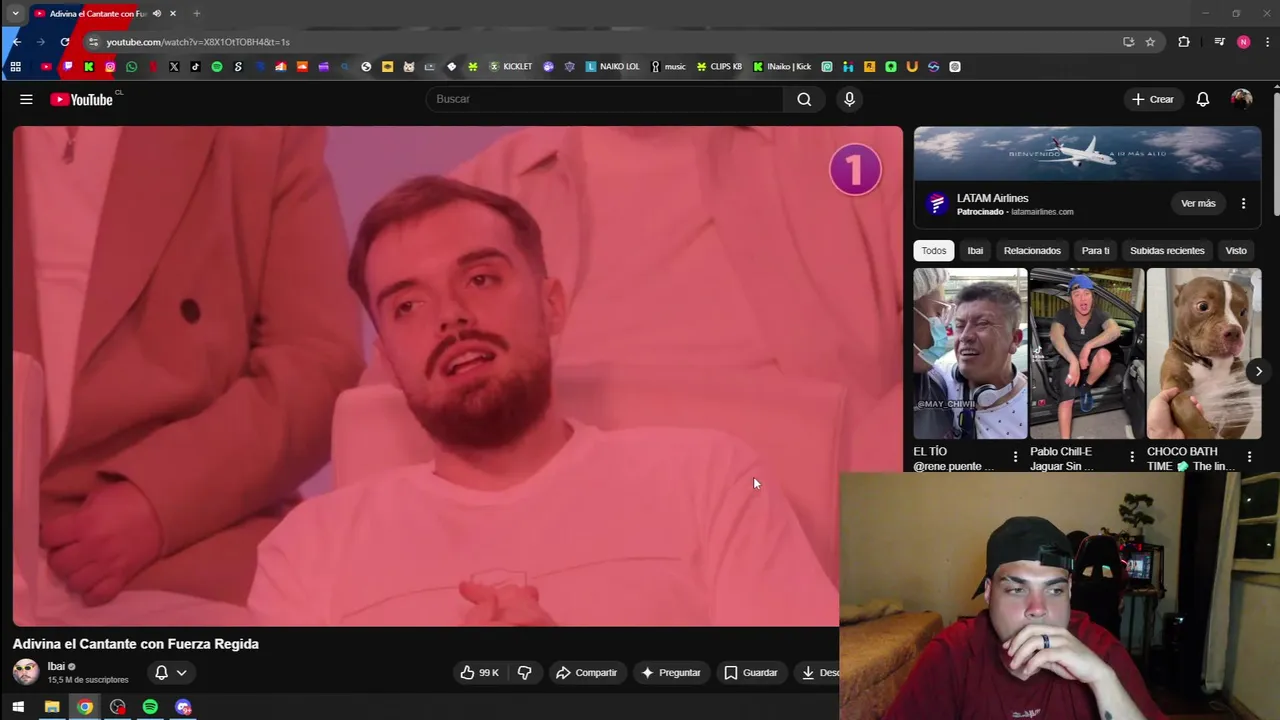1280x720 pixels.
Task: Open Spotify from the taskbar
Action: [150, 707]
